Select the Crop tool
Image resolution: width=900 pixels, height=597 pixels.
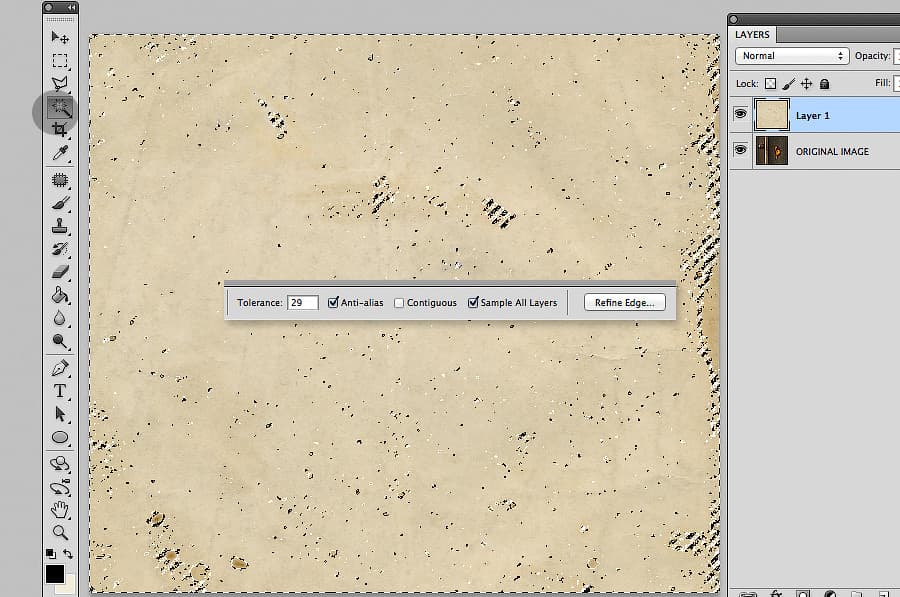pyautogui.click(x=60, y=130)
